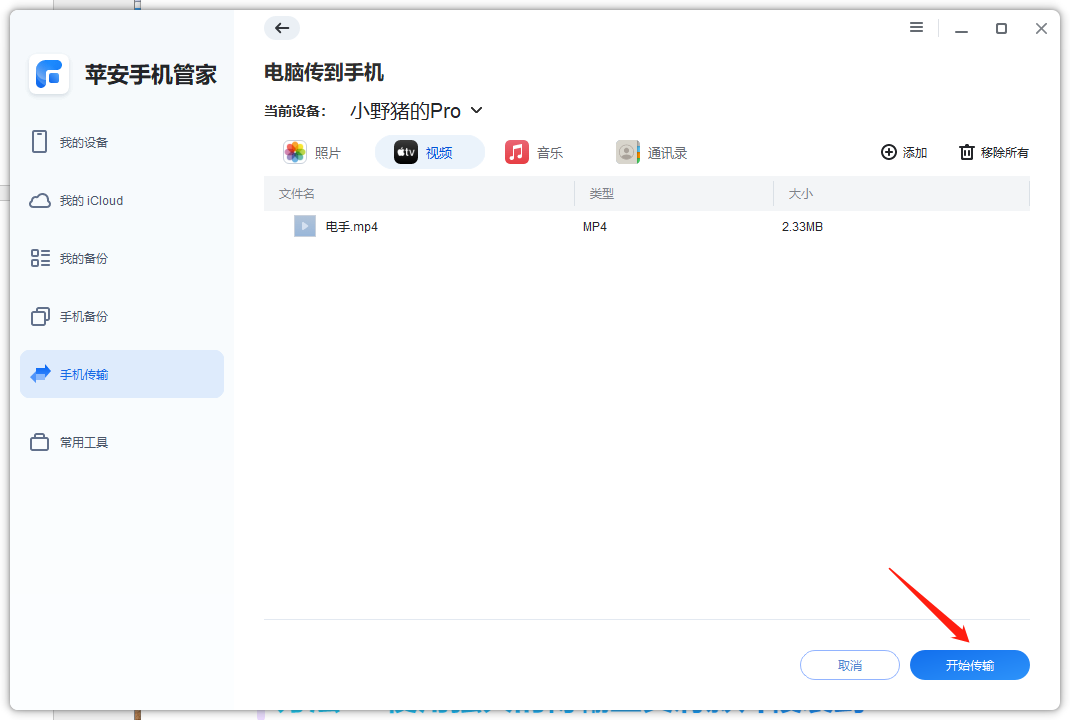
Task: Open the 小野猪的Pro device selector
Action: click(404, 110)
